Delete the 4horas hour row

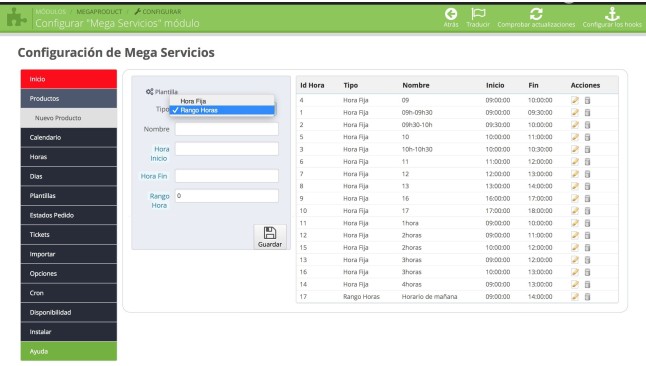coord(587,284)
